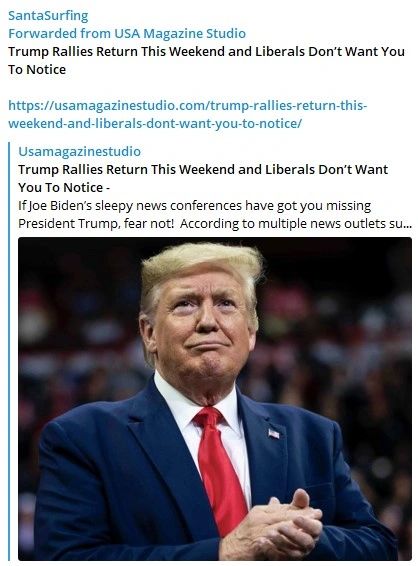Click description line starting "President Trump, fear not"
The height and width of the screenshot is (566, 418).
214,223
